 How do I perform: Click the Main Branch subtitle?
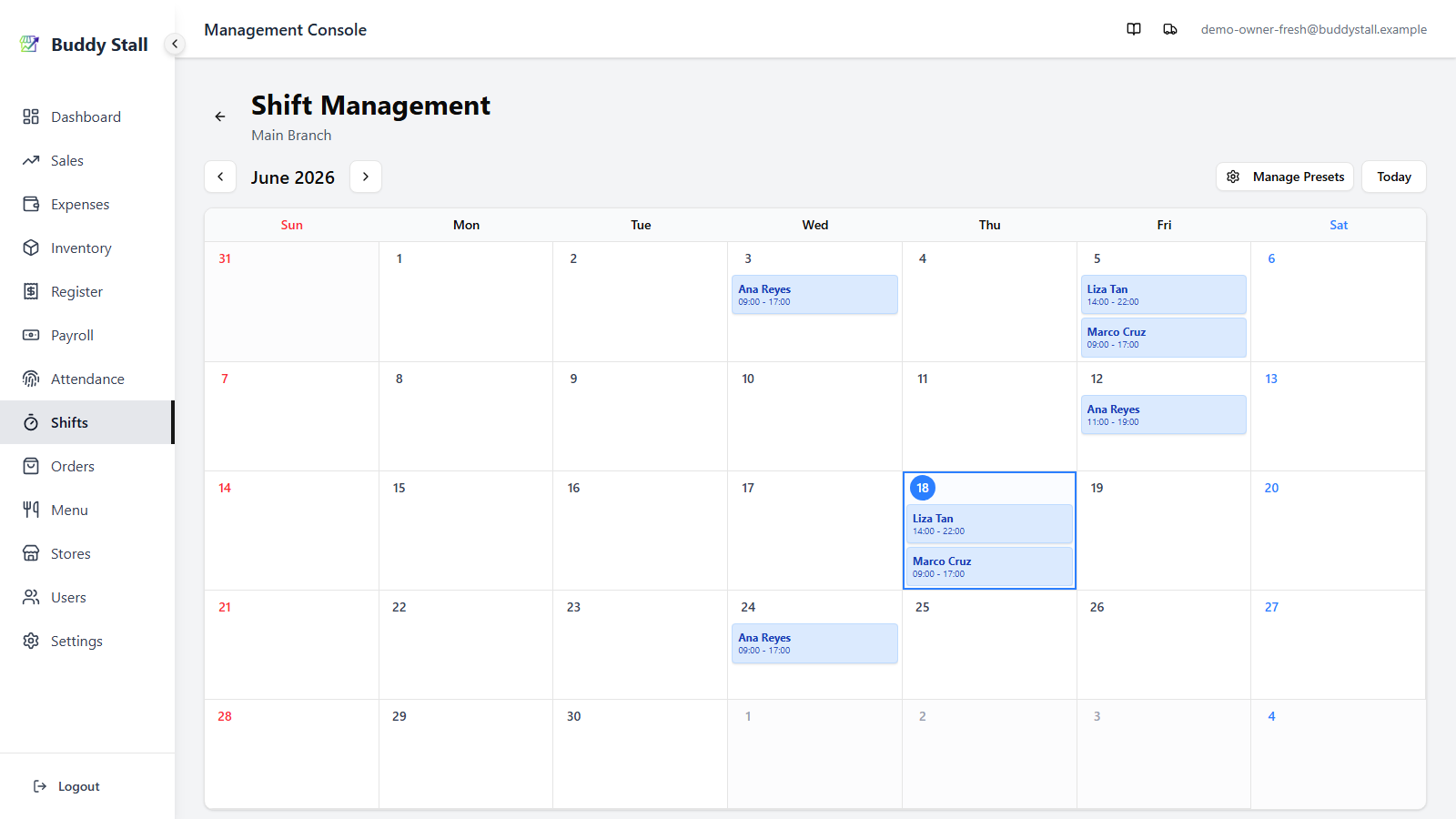291,135
